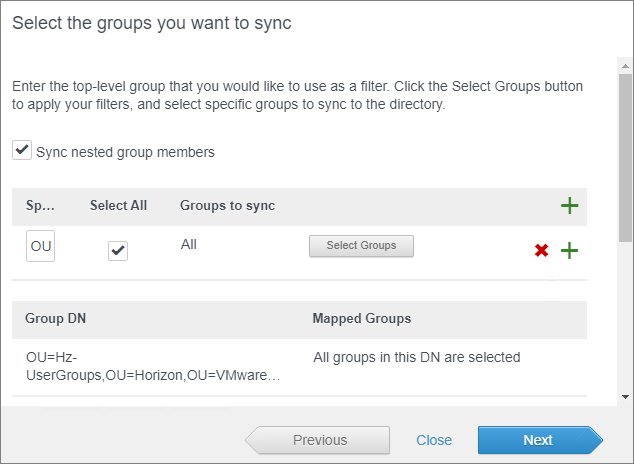Click the scrollbar down arrow
The width and height of the screenshot is (634, 464).
click(x=625, y=396)
